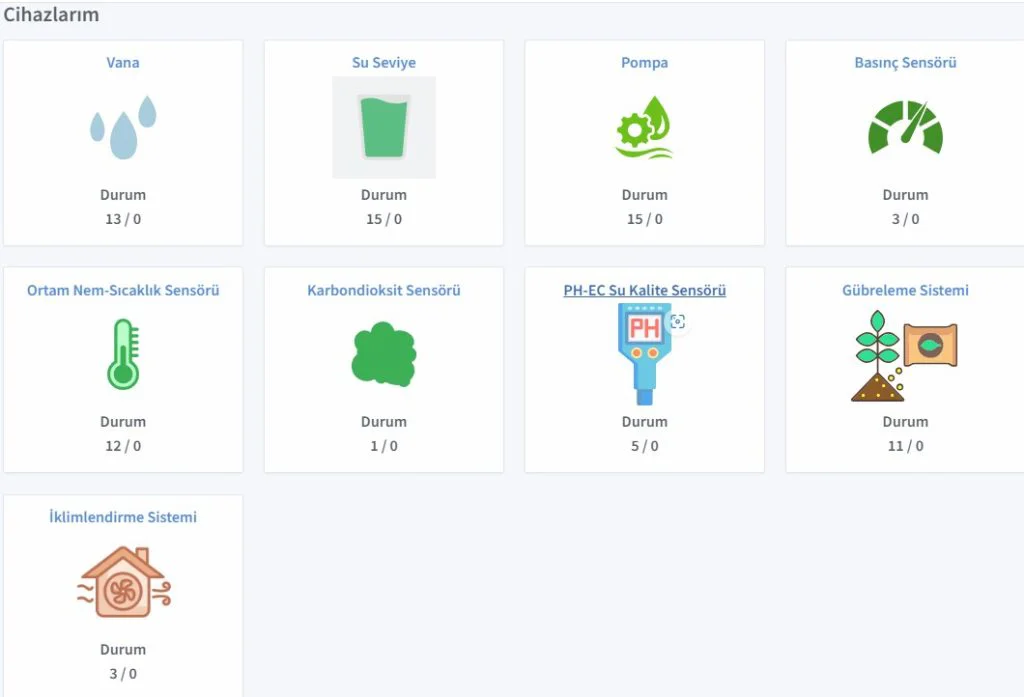
Task: Open the Basınç Sensörü title link
Action: coord(905,63)
